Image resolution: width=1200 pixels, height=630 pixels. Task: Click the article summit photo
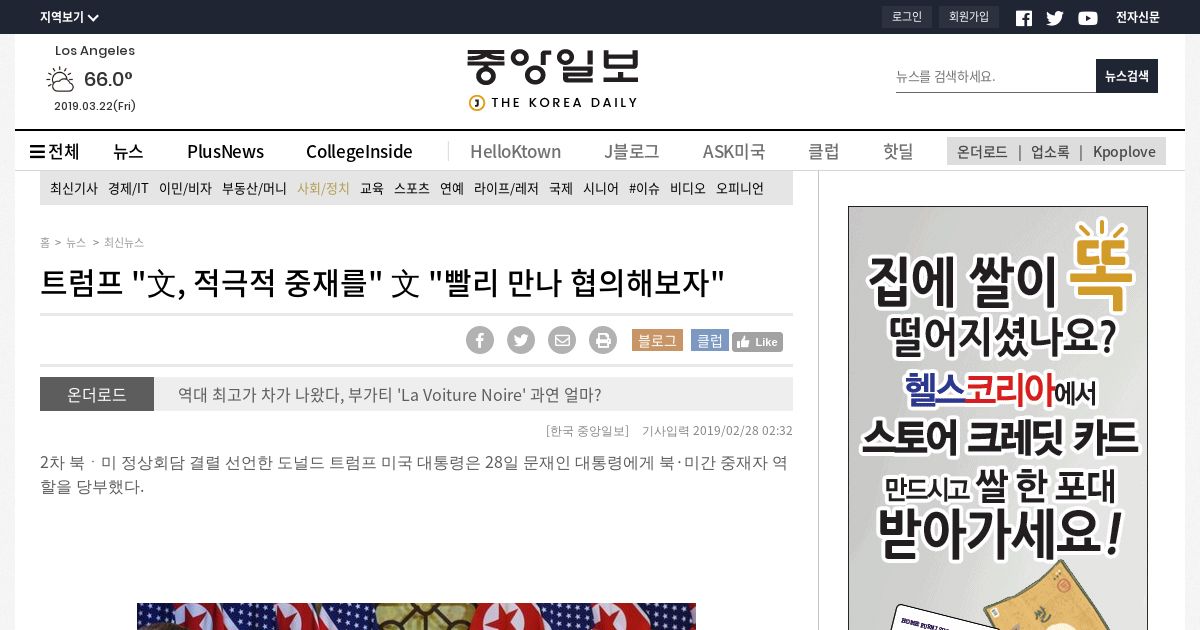416,616
